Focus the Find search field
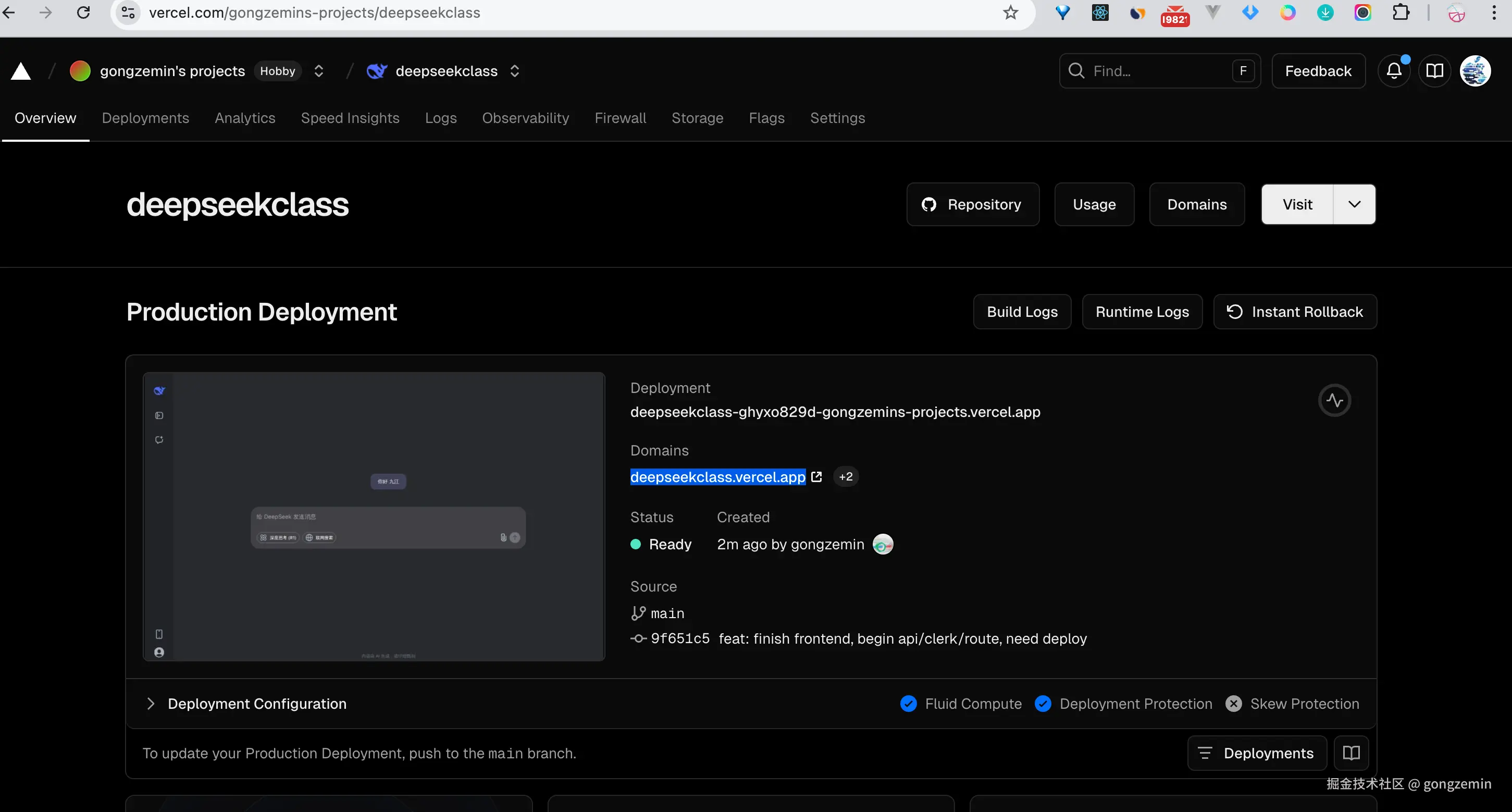The width and height of the screenshot is (1512, 812). tap(1160, 71)
